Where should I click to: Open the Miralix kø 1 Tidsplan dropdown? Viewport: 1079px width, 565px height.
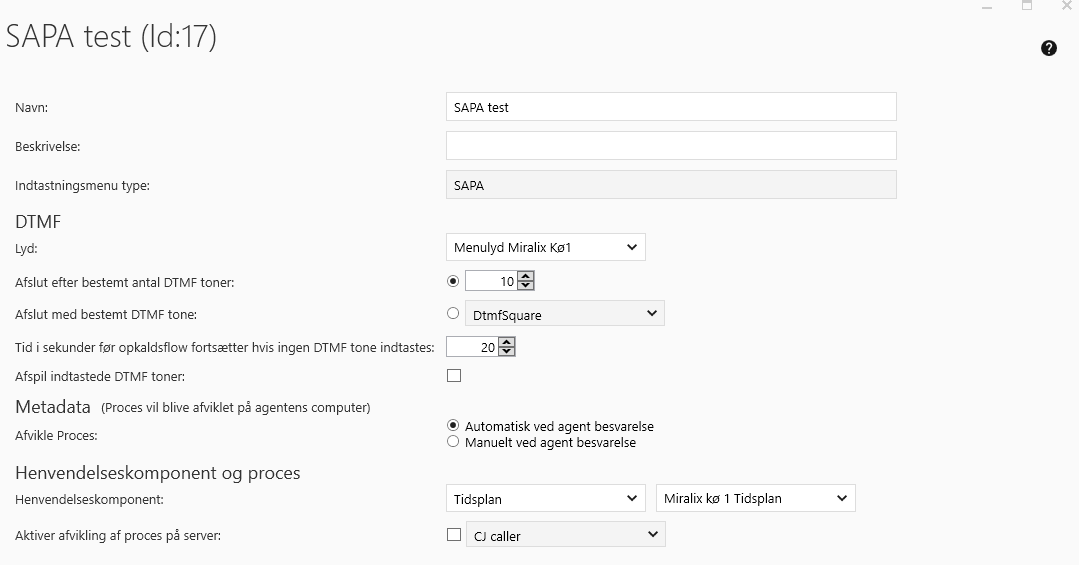pyautogui.click(x=755, y=498)
